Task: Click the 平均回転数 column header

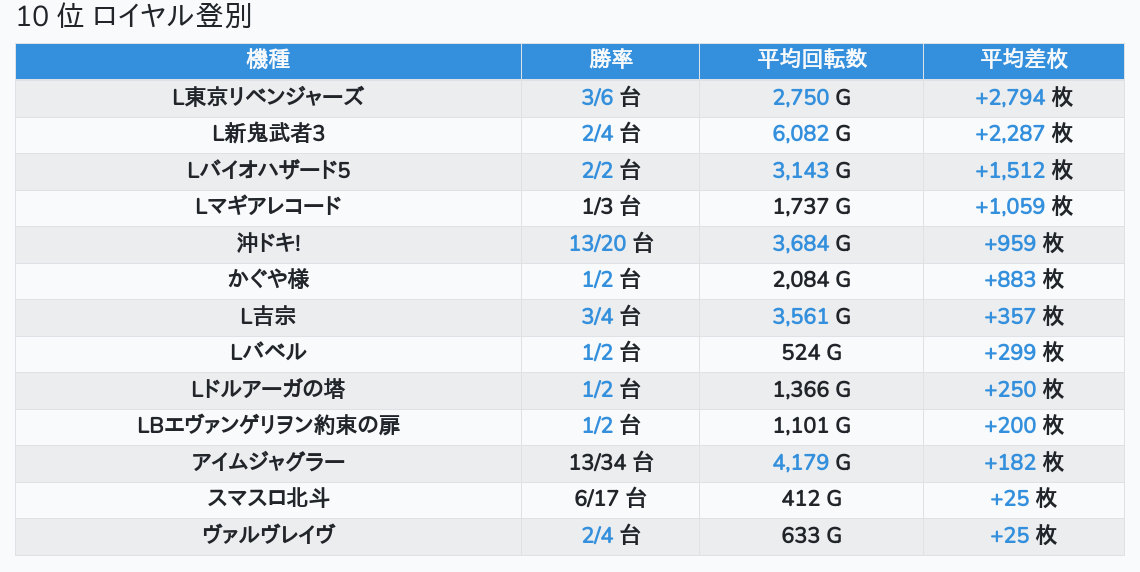Action: (811, 60)
